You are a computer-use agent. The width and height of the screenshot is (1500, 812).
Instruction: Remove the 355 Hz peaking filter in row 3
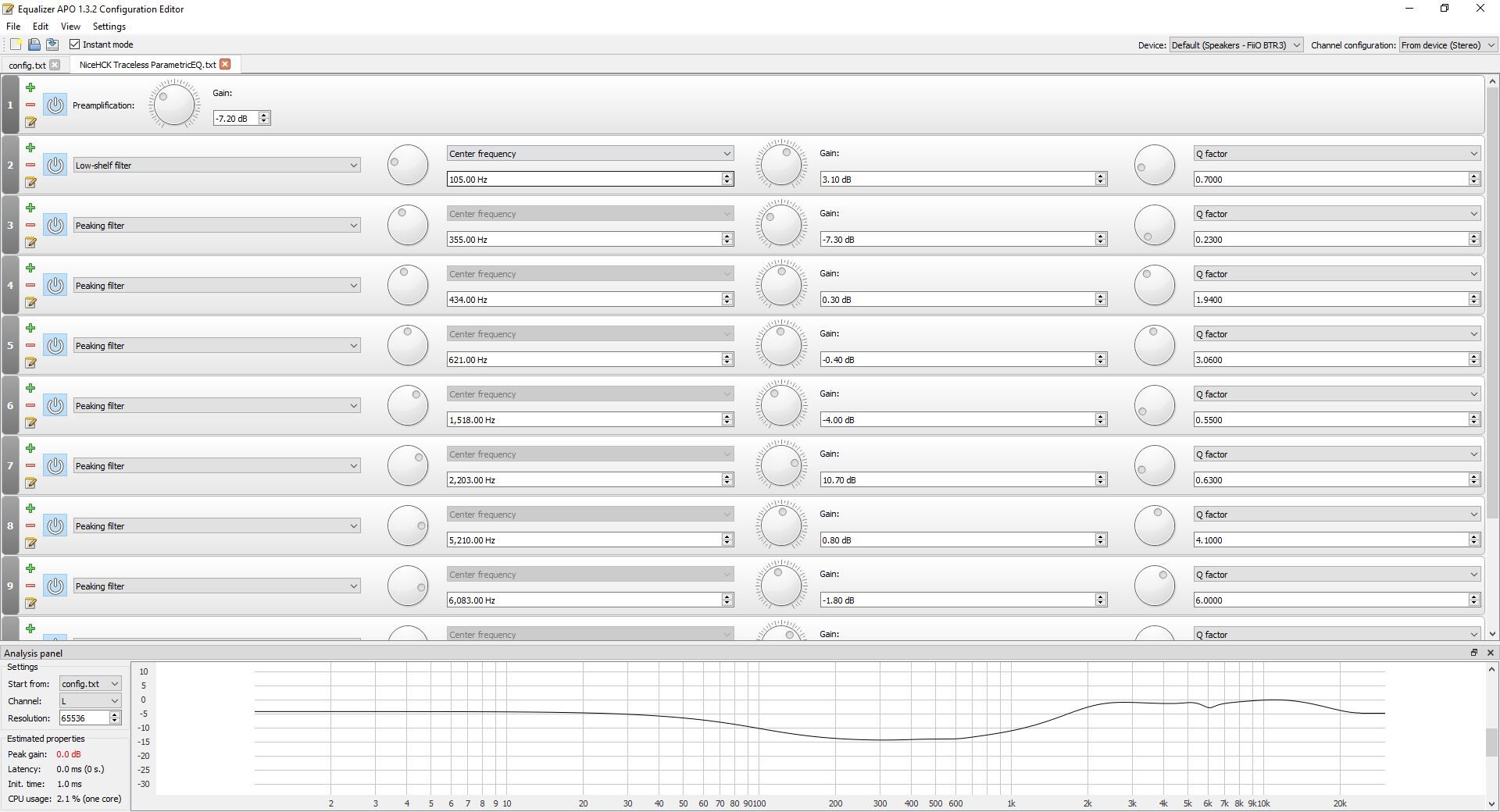[30, 225]
